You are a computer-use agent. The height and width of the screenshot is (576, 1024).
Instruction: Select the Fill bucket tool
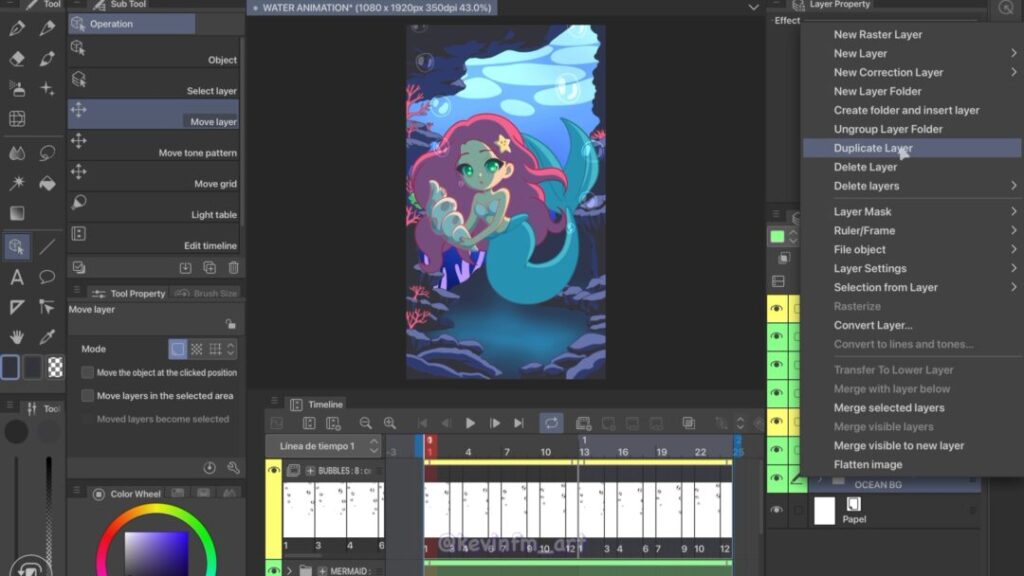point(47,183)
